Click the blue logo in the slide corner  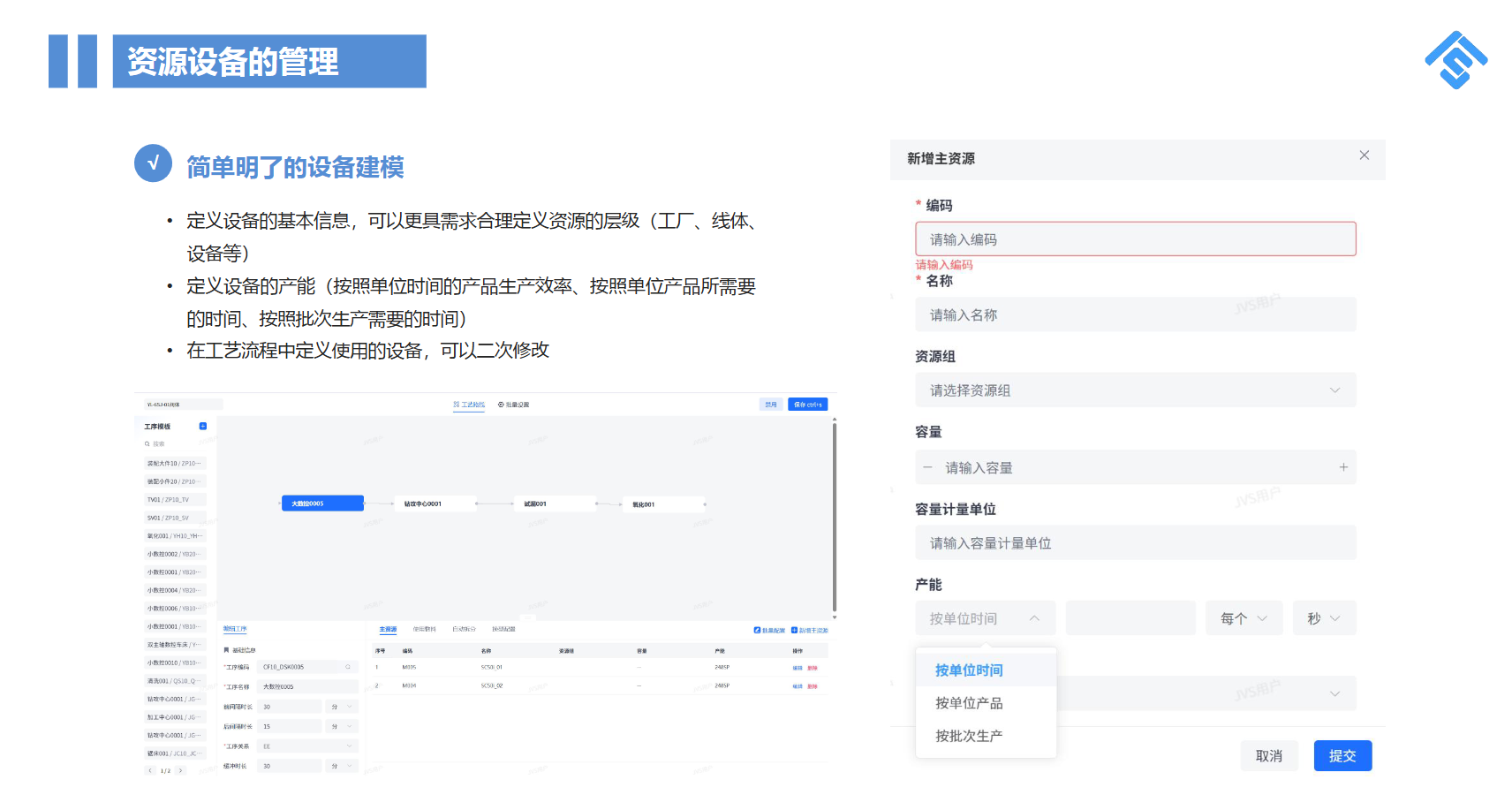1455,59
